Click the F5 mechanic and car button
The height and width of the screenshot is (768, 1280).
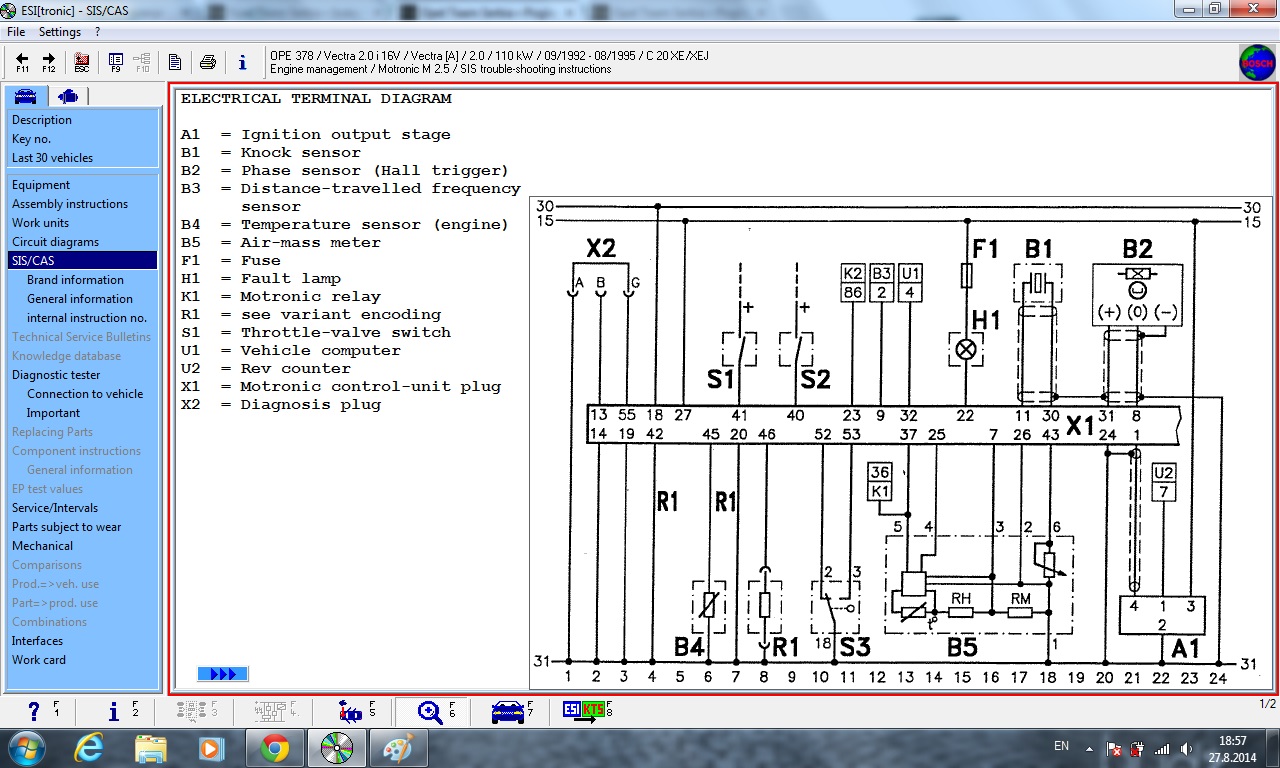356,711
